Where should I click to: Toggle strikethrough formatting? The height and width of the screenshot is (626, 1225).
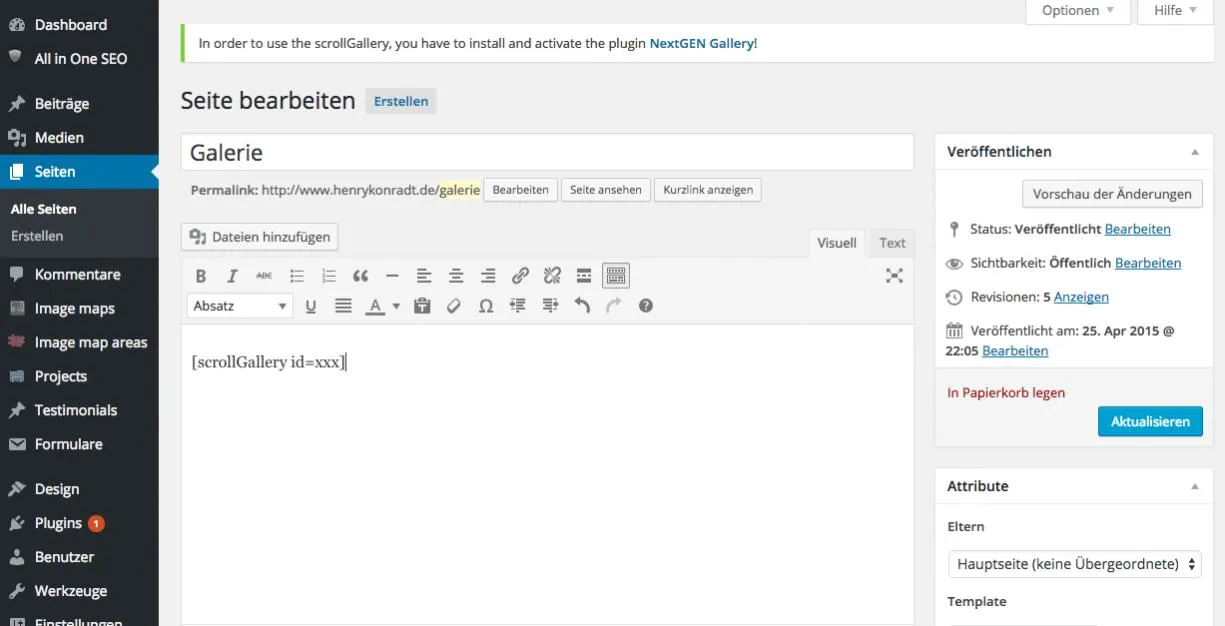264,276
